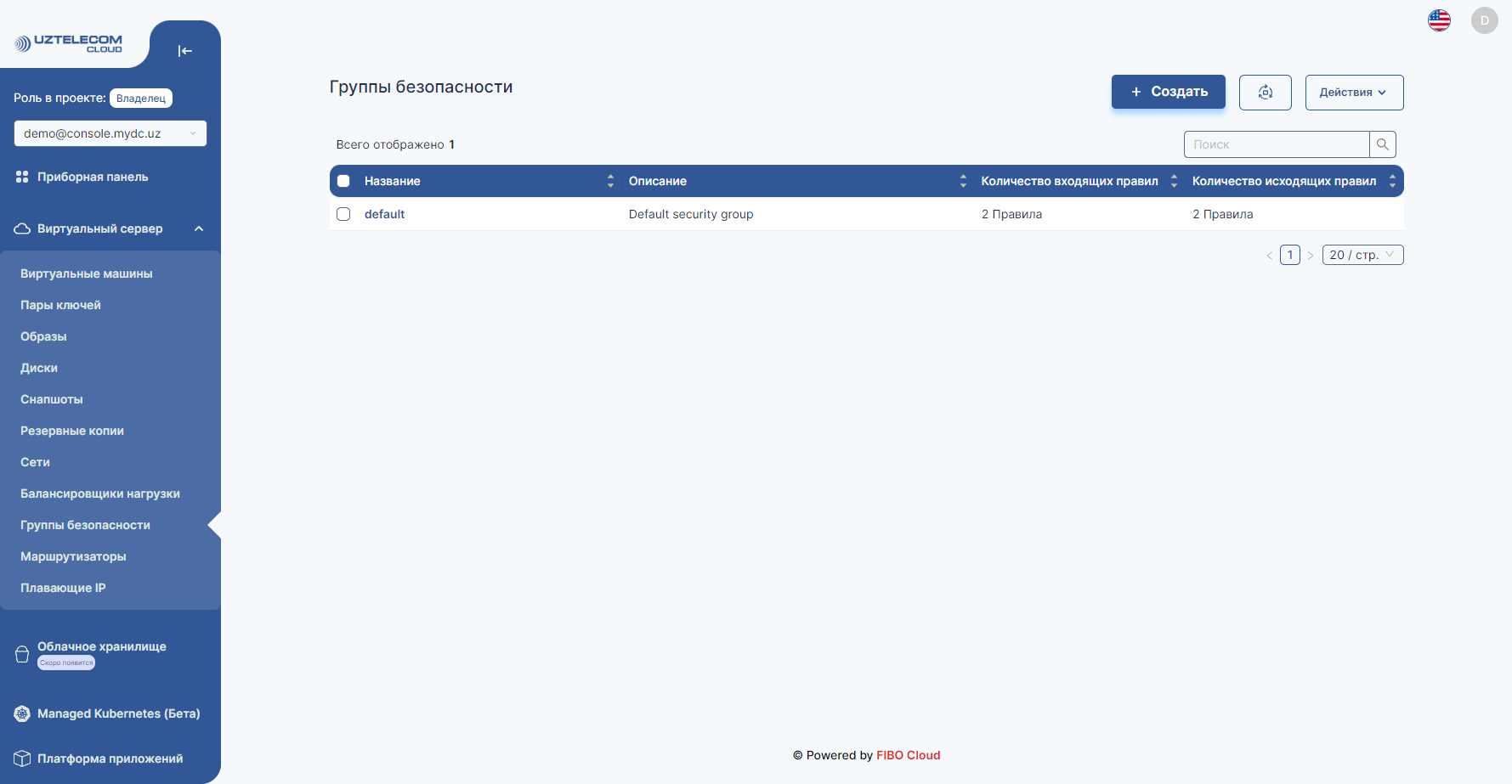The height and width of the screenshot is (784, 1512).
Task: Toggle the select-all checkbox in header
Action: point(343,181)
